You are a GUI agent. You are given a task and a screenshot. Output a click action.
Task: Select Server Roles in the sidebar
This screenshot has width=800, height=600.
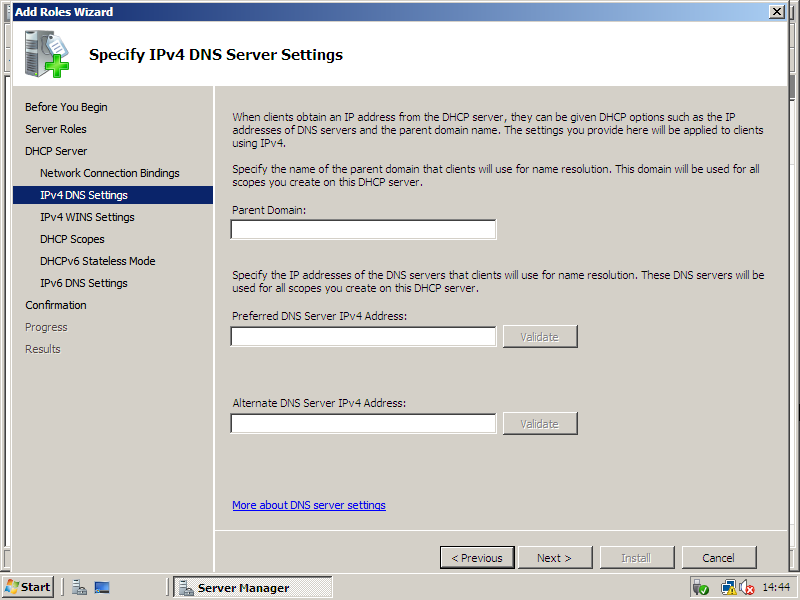pyautogui.click(x=56, y=129)
